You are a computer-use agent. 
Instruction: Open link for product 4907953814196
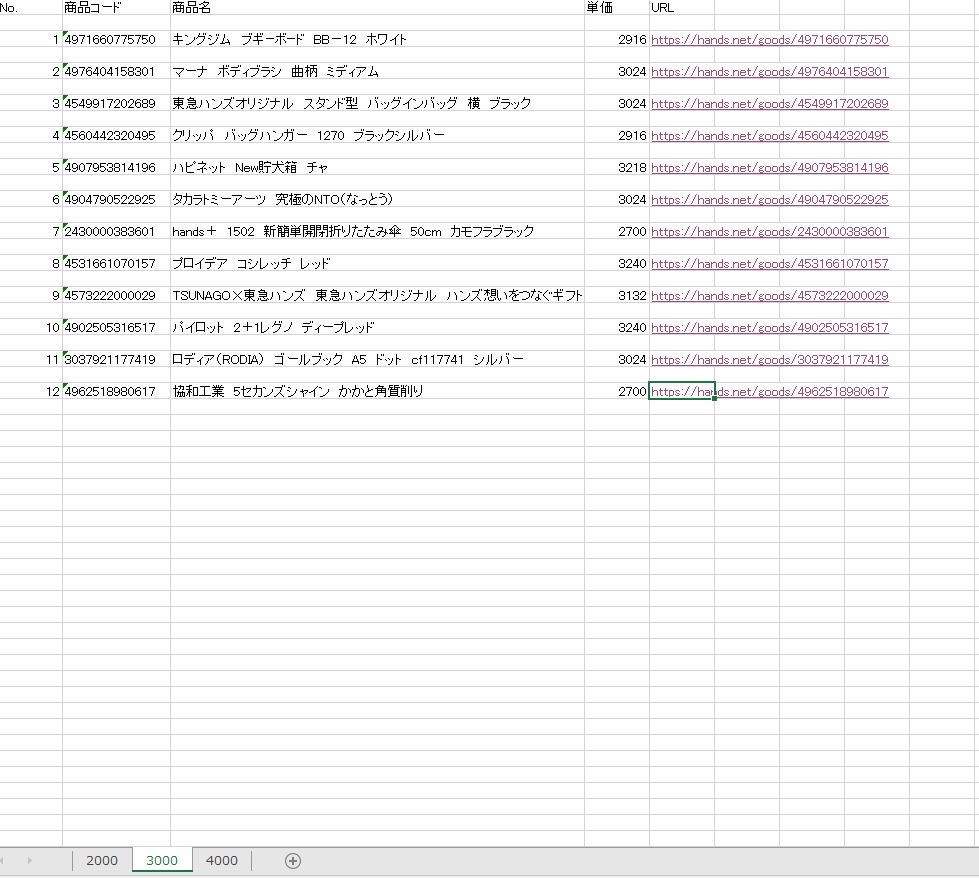click(x=769, y=167)
